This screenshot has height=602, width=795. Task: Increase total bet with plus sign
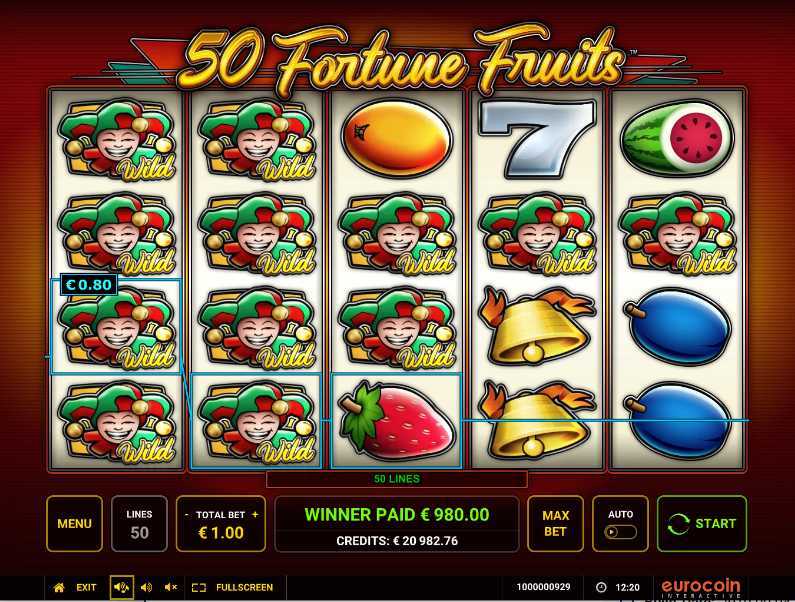click(255, 514)
